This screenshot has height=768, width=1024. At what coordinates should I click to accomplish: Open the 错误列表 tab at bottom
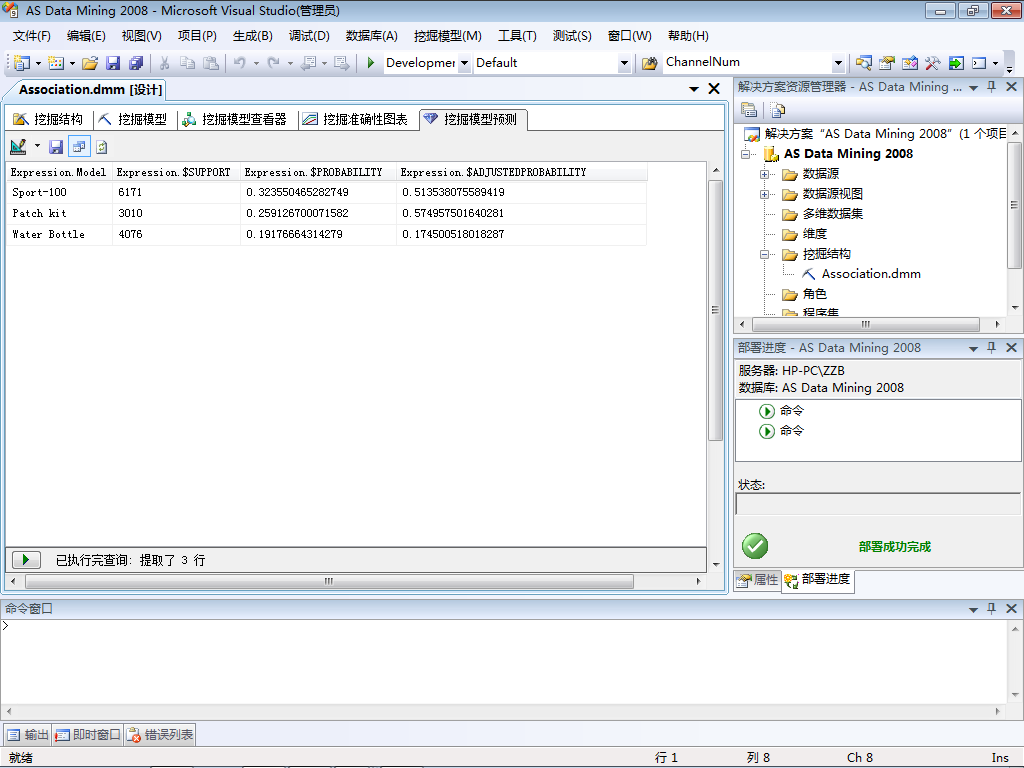pos(160,735)
